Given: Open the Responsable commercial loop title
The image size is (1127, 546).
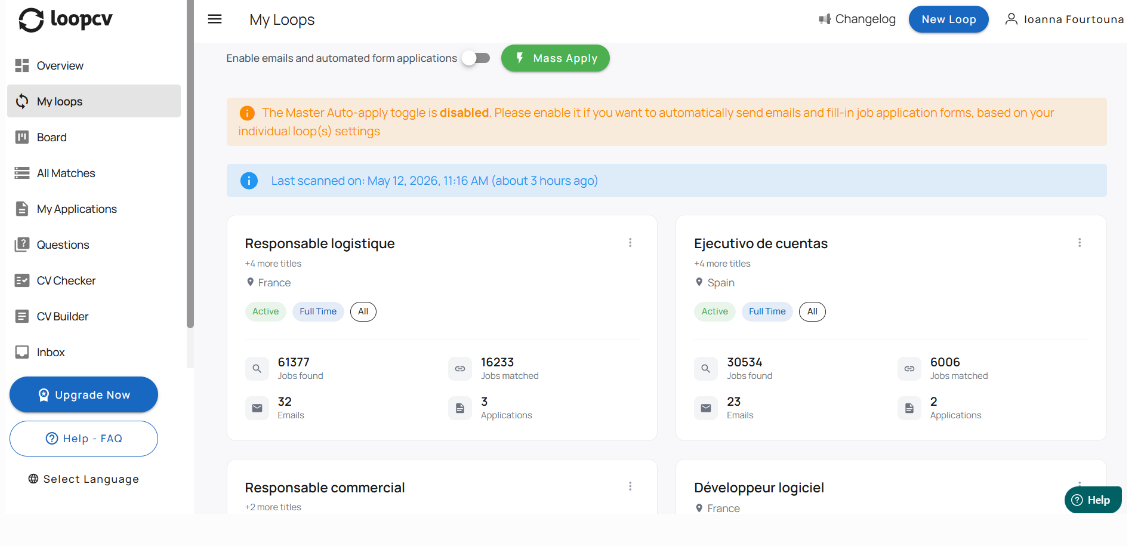Looking at the screenshot, I should coord(325,488).
